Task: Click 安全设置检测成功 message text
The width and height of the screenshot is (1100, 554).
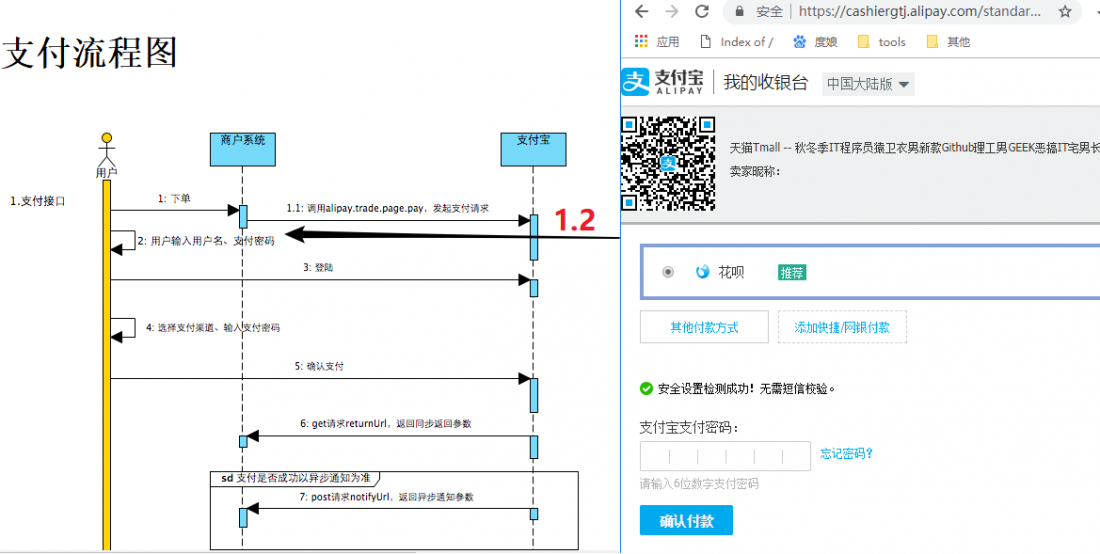Action: click(746, 389)
